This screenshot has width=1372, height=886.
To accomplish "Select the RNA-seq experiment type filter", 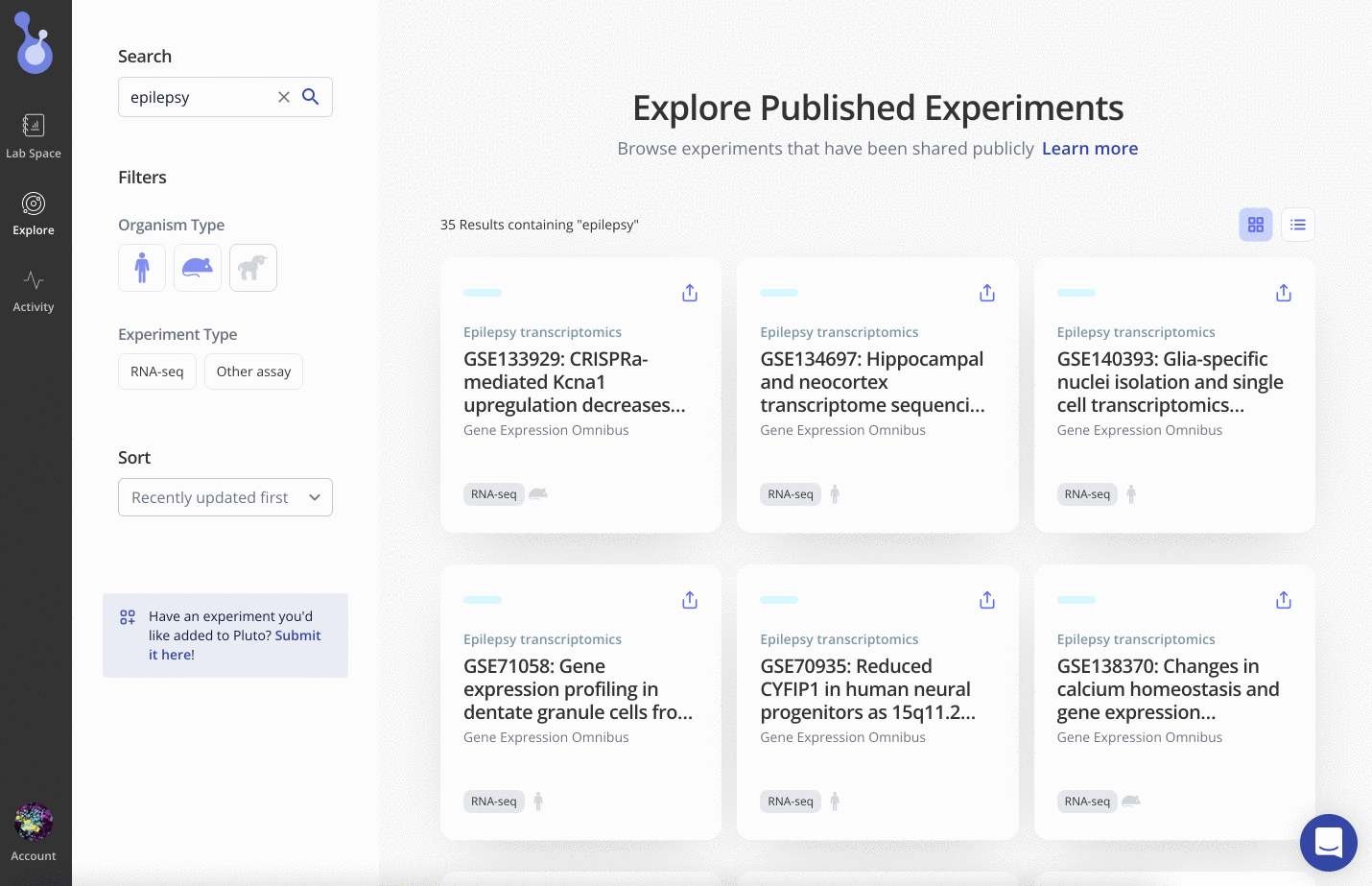I will [x=157, y=371].
